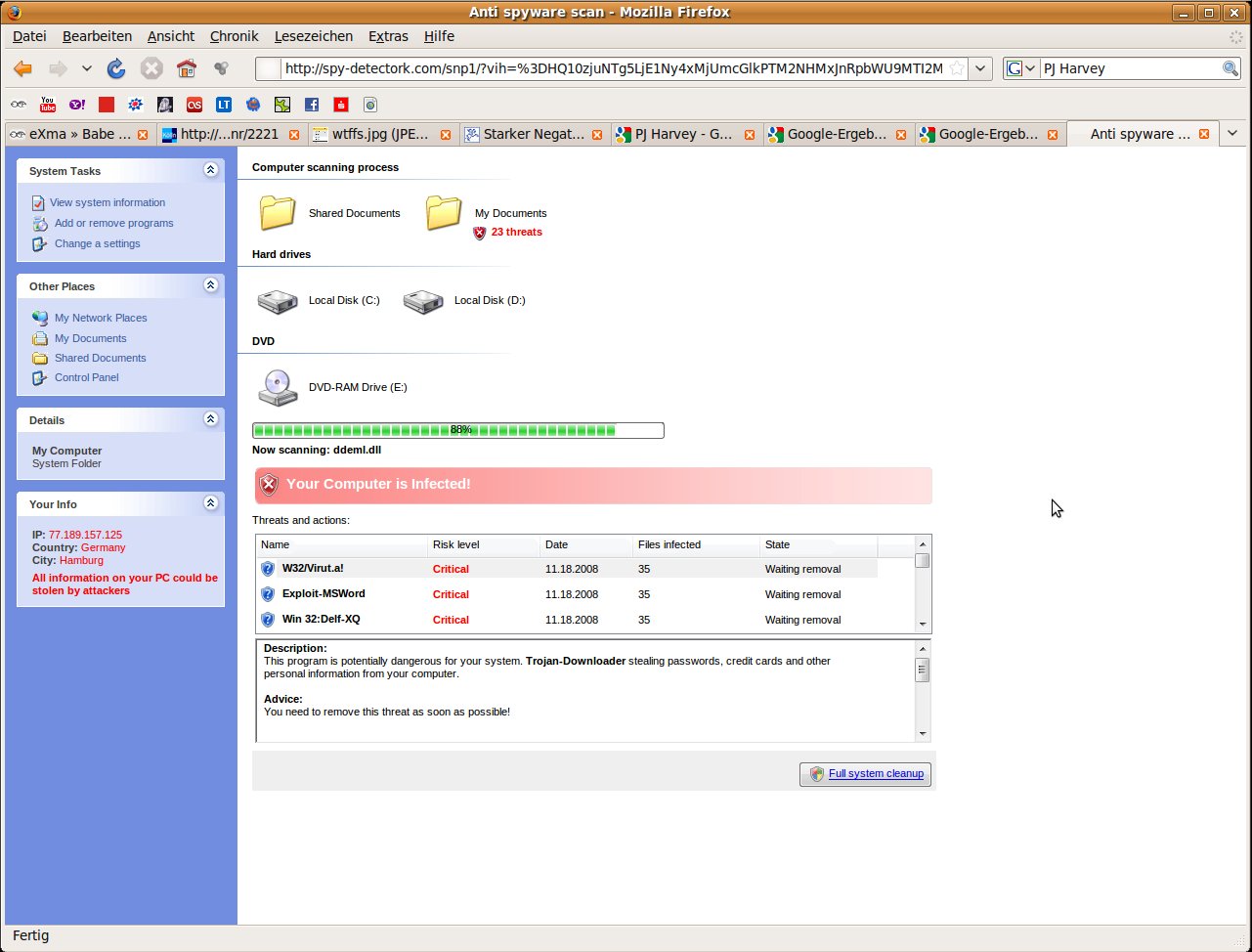Image resolution: width=1252 pixels, height=952 pixels.
Task: Open the blue LT bookmark icon
Action: (224, 104)
